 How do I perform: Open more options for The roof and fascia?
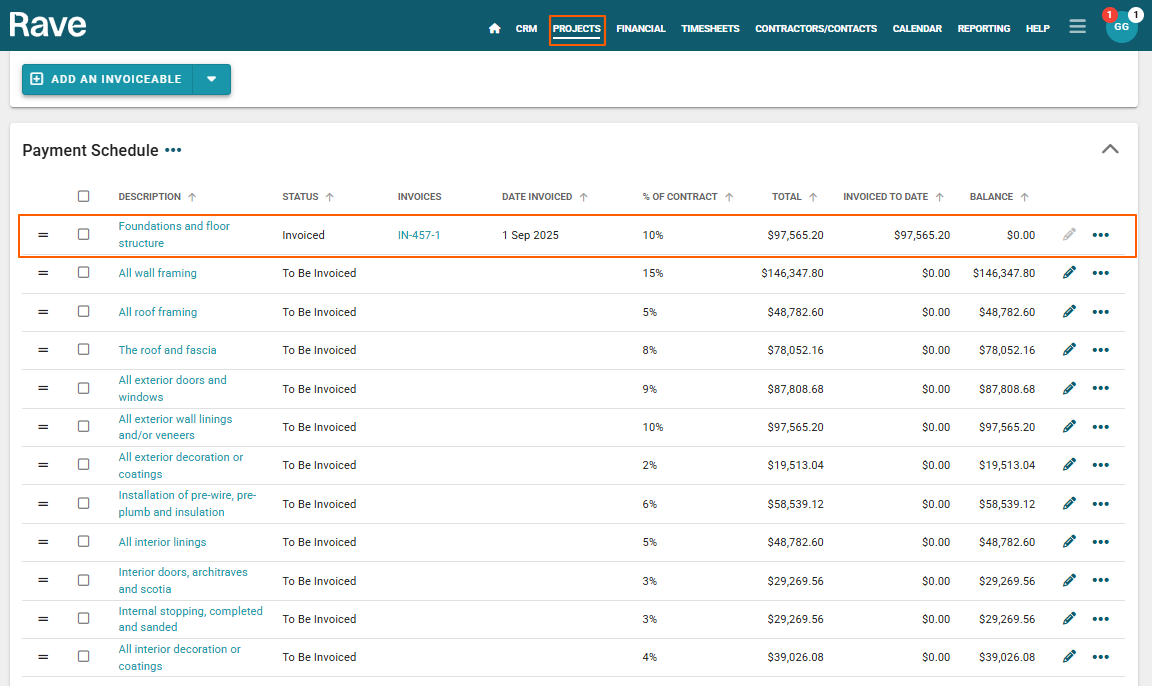(1101, 350)
